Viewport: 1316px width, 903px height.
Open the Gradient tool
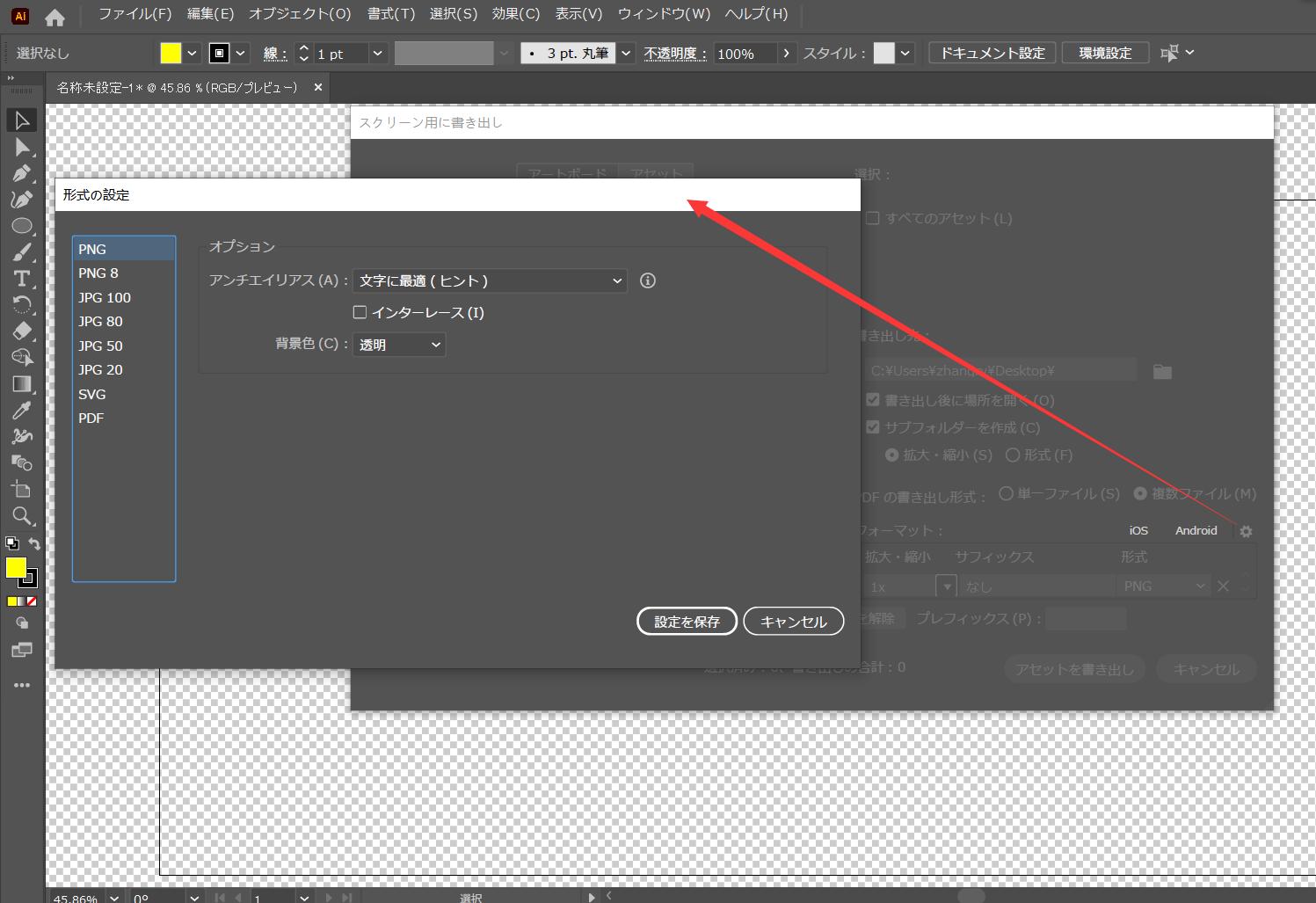point(22,383)
